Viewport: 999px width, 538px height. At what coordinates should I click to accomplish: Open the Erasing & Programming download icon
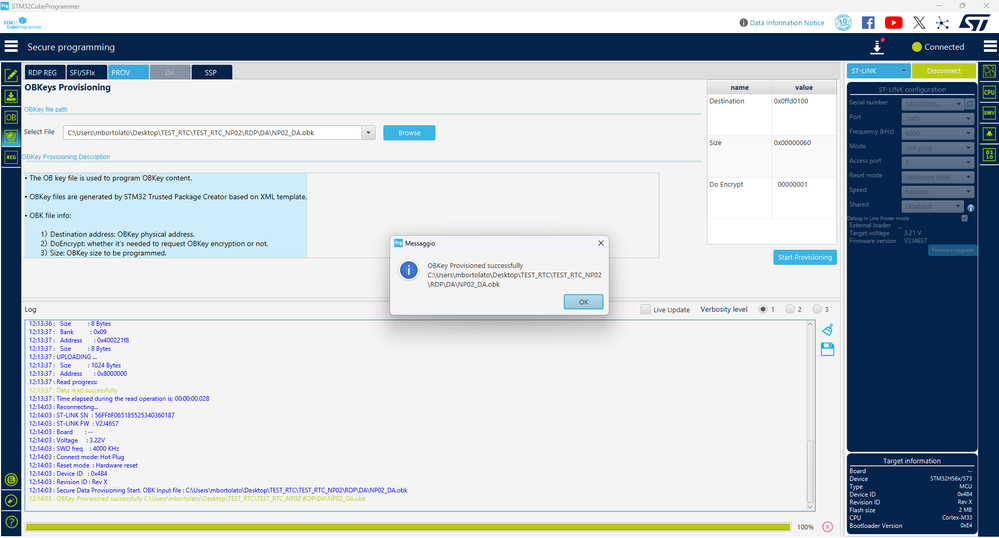point(11,96)
